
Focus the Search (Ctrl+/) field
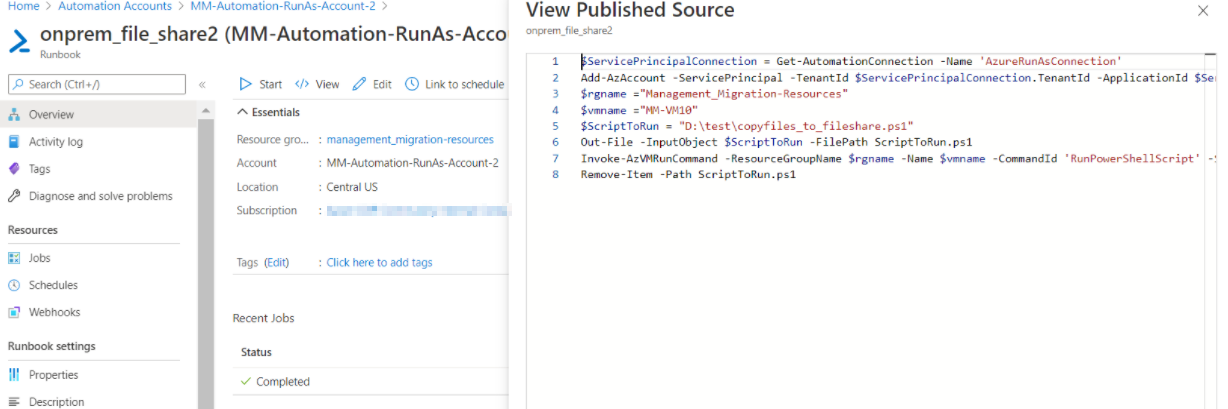(98, 84)
